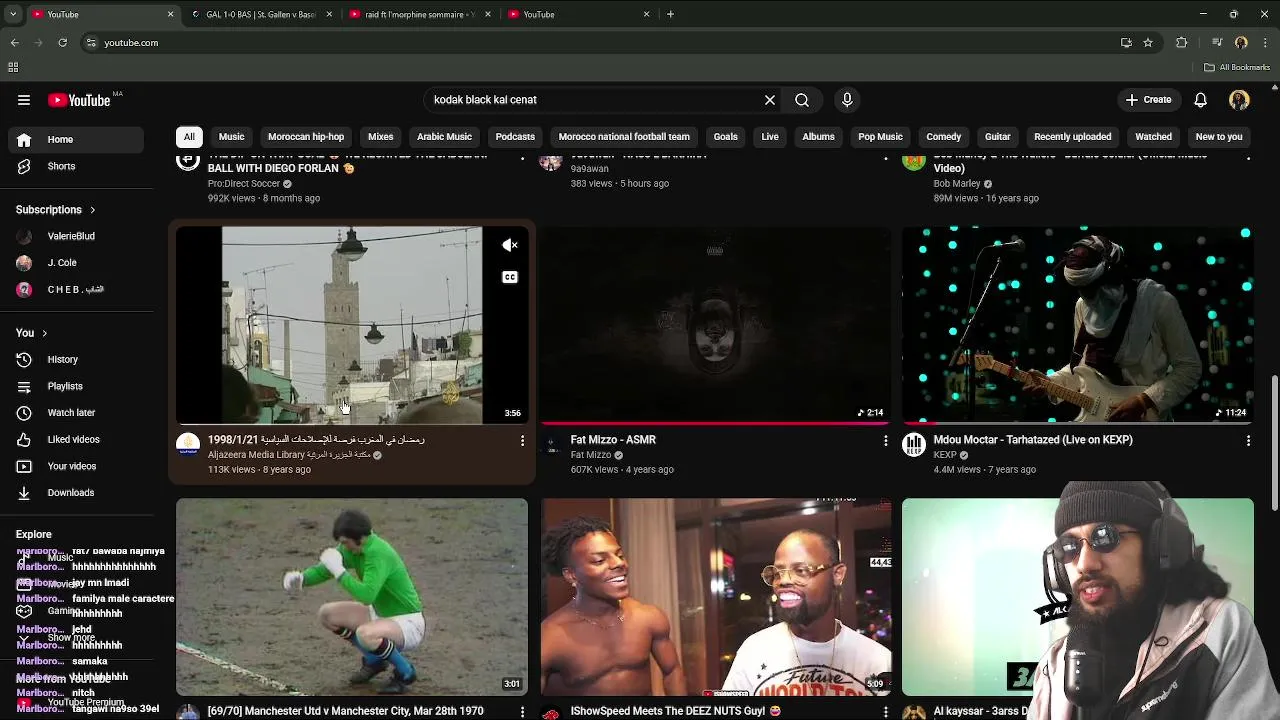1280x720 pixels.
Task: Select the Mixes filter chip
Action: [x=380, y=137]
